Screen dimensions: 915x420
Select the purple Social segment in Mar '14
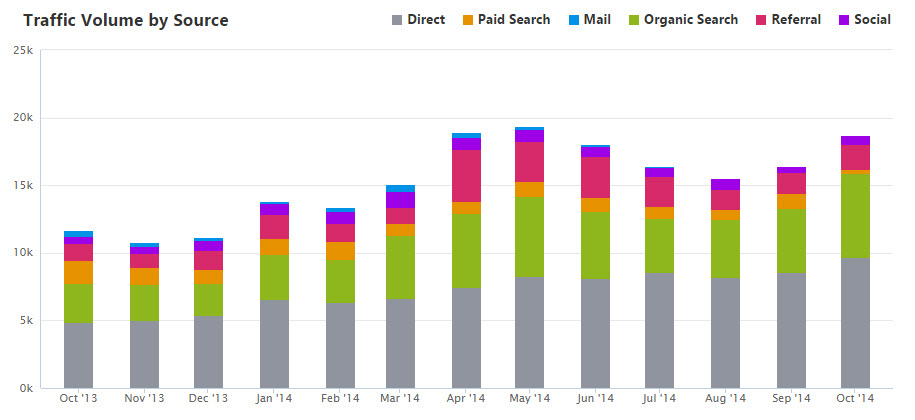click(398, 200)
